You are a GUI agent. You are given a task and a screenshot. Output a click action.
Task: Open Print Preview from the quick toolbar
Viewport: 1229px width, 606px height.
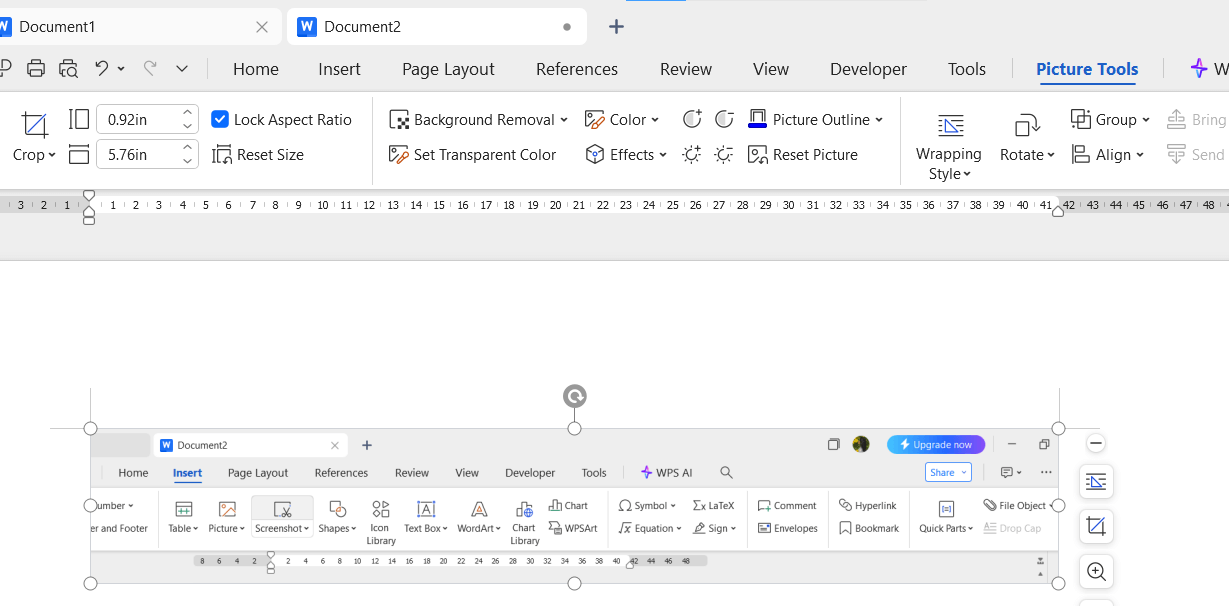tap(68, 69)
